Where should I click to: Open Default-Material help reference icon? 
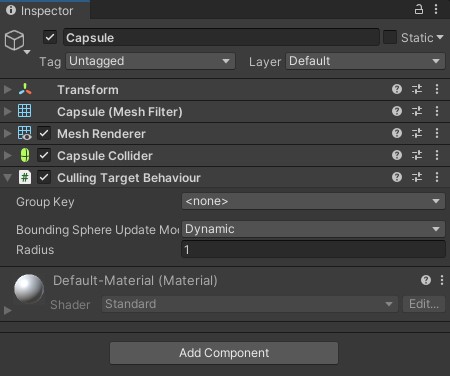[426, 280]
